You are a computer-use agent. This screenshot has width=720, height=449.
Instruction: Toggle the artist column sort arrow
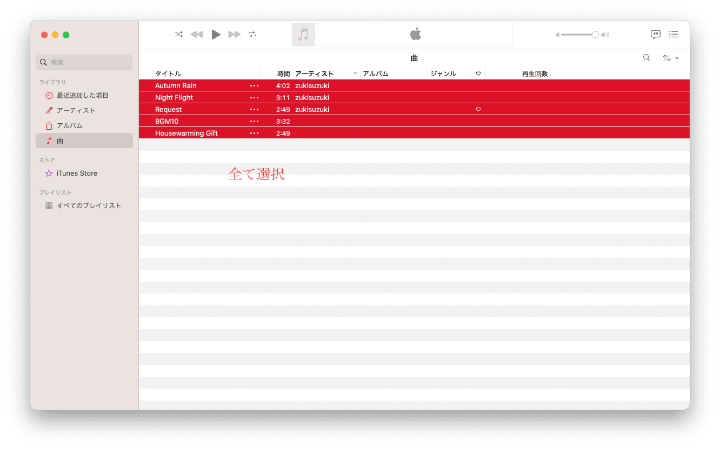(x=355, y=73)
